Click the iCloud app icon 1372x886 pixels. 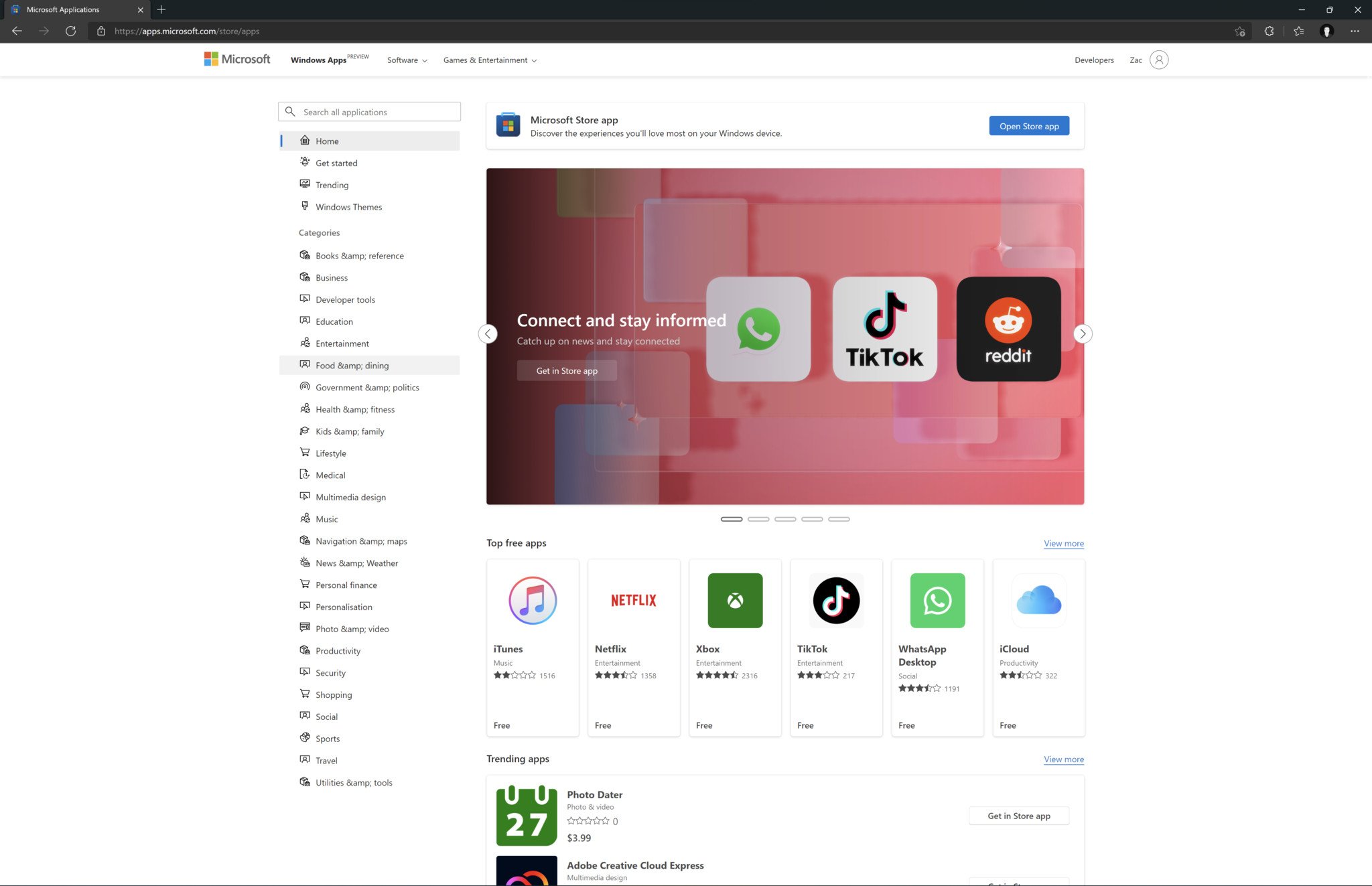click(1038, 599)
